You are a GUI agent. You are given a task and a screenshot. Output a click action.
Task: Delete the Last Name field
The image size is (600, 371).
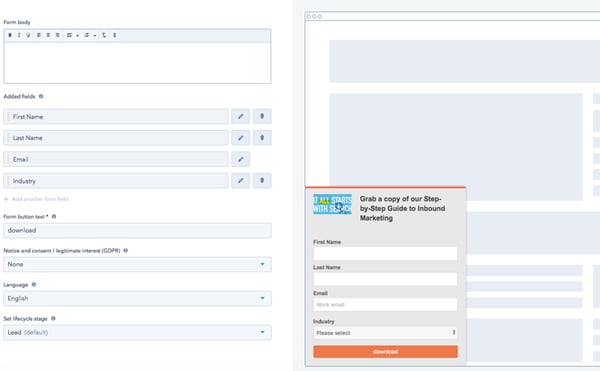(x=262, y=138)
